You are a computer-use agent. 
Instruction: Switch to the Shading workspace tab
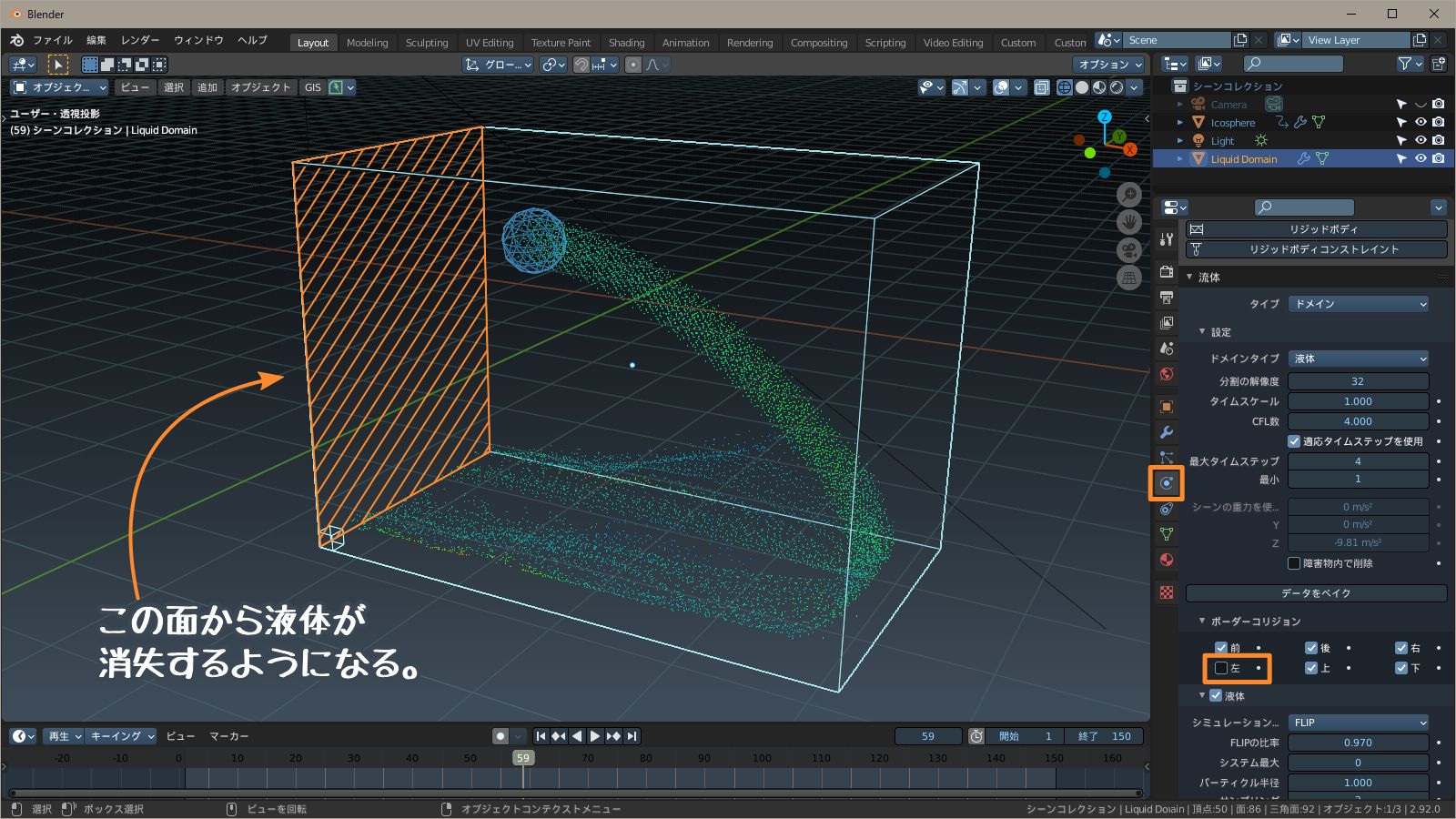click(x=626, y=43)
